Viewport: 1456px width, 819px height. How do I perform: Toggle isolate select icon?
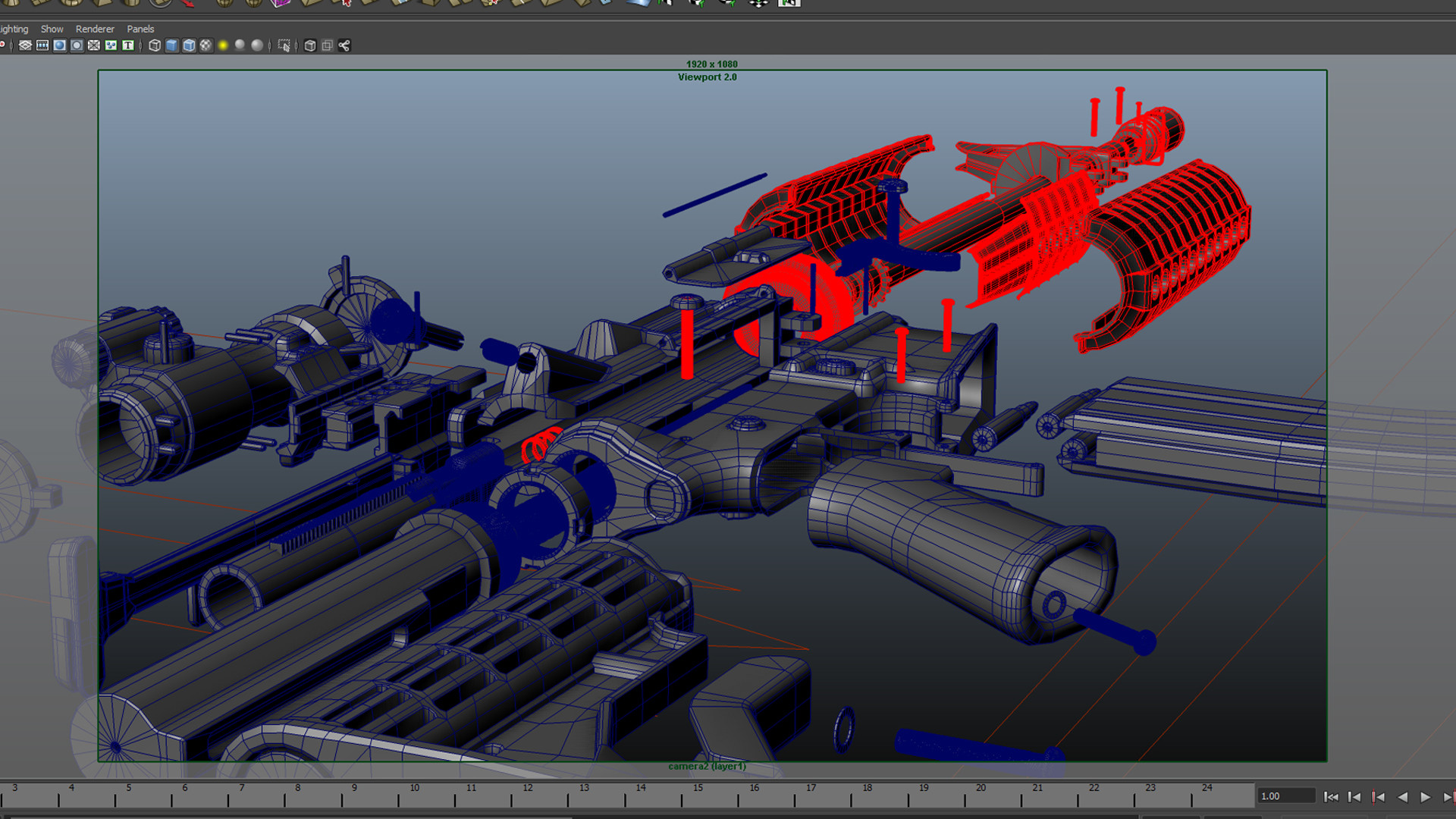click(x=284, y=45)
